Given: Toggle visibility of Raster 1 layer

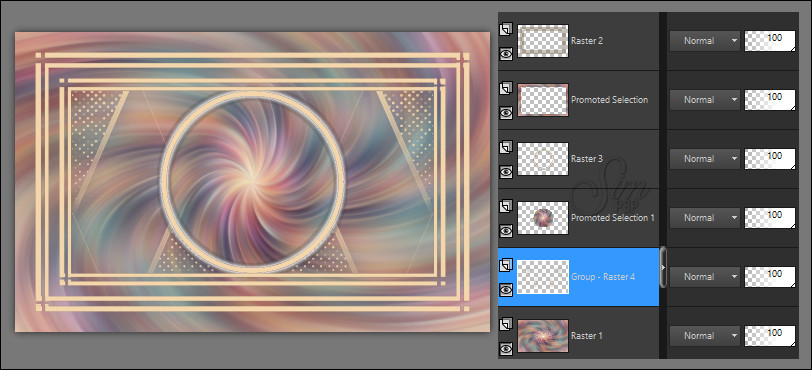Looking at the screenshot, I should click(506, 349).
